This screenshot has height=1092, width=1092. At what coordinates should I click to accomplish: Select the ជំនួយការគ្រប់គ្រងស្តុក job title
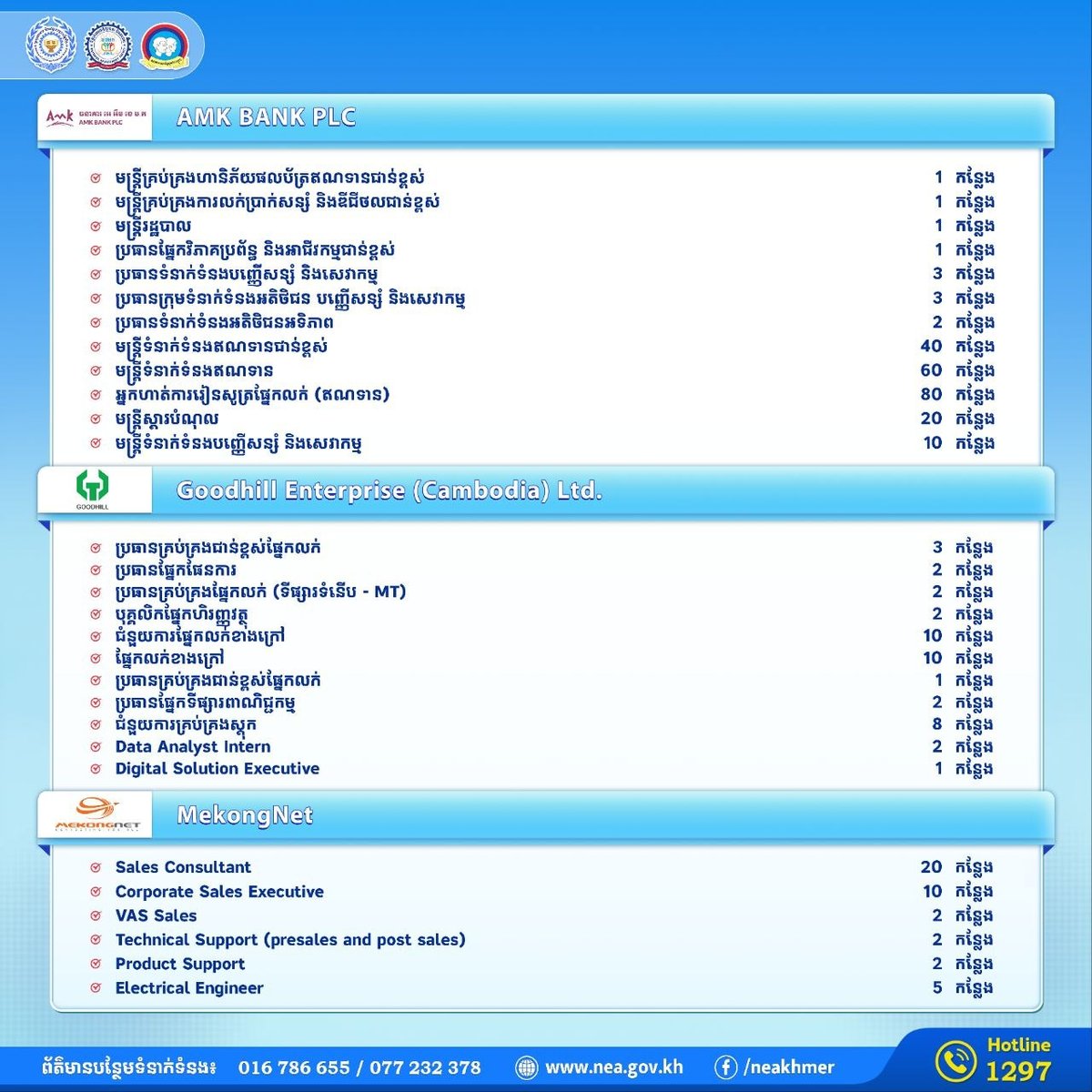186,725
